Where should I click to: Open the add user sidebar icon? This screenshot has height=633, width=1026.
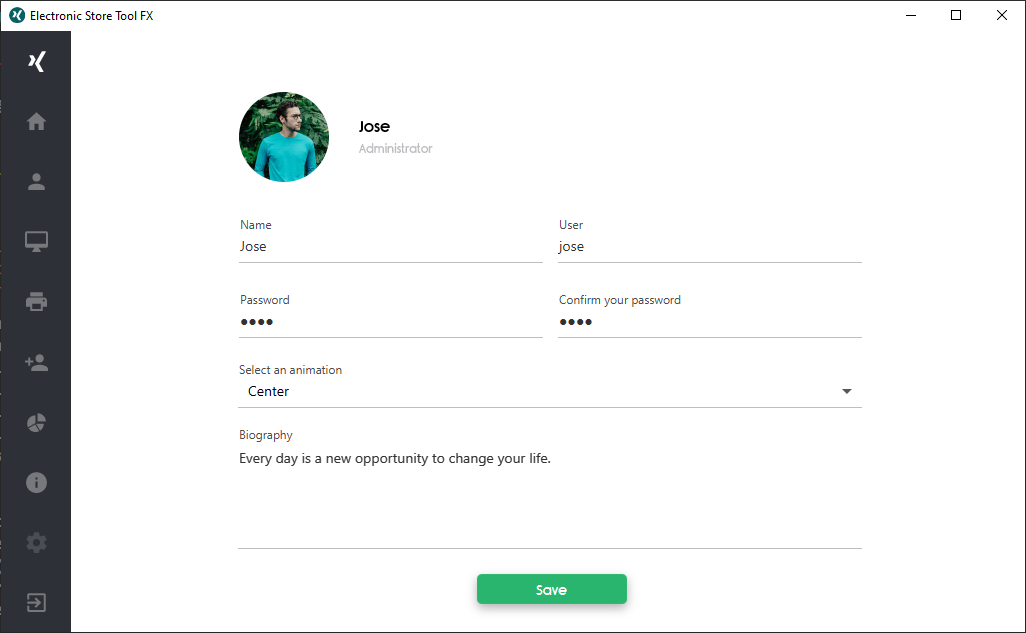pos(36,362)
